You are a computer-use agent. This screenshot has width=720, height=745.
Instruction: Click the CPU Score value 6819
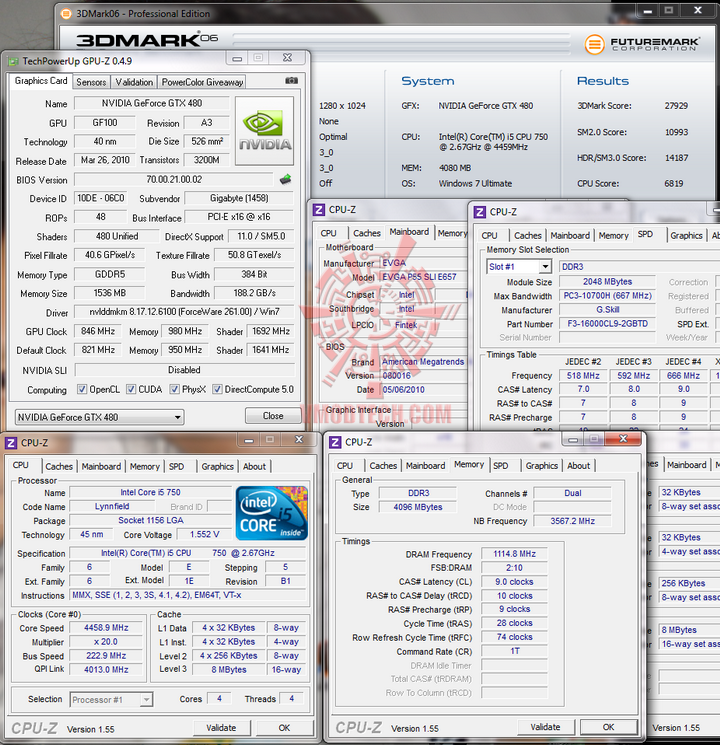point(673,183)
